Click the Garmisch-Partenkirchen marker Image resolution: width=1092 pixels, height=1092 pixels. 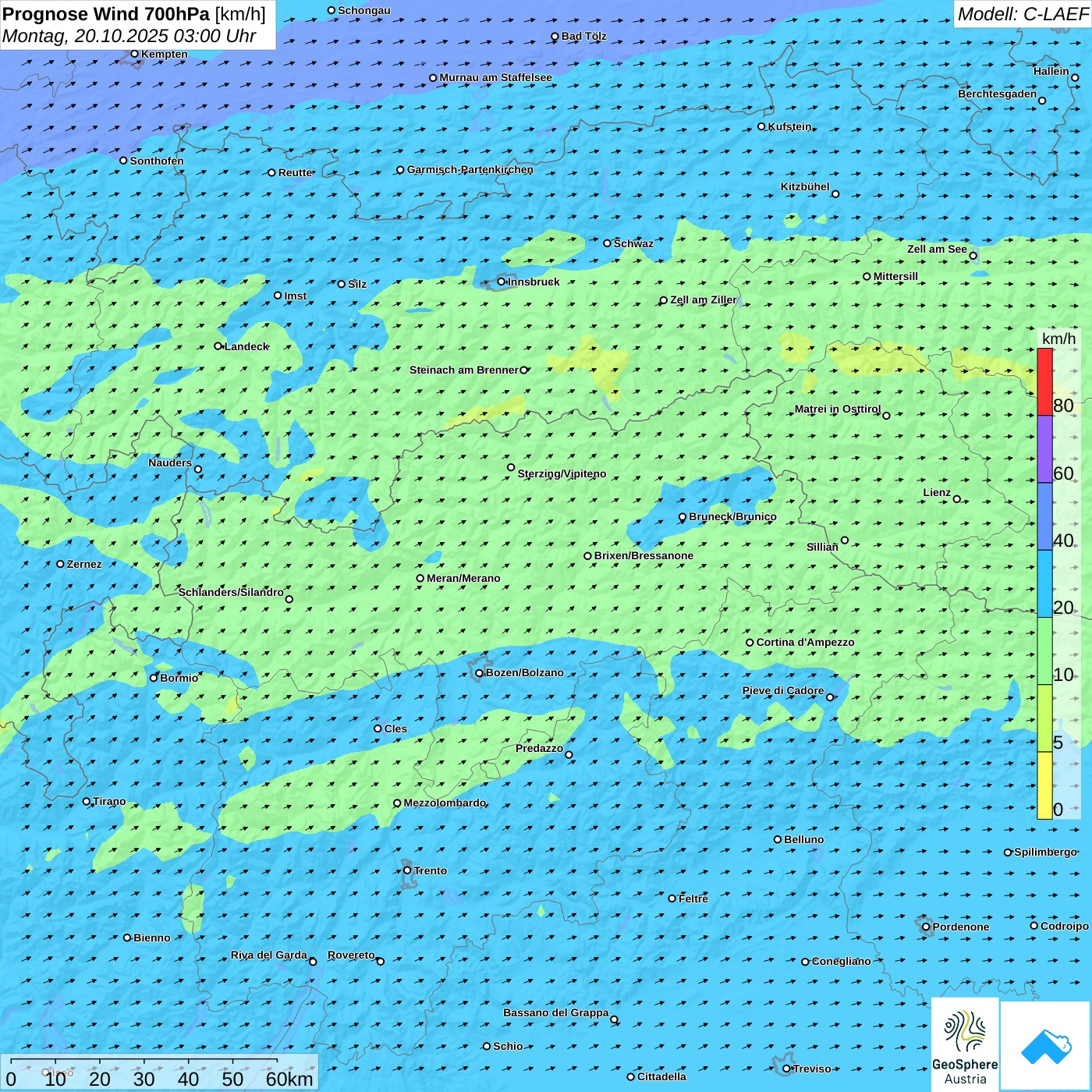click(x=400, y=170)
